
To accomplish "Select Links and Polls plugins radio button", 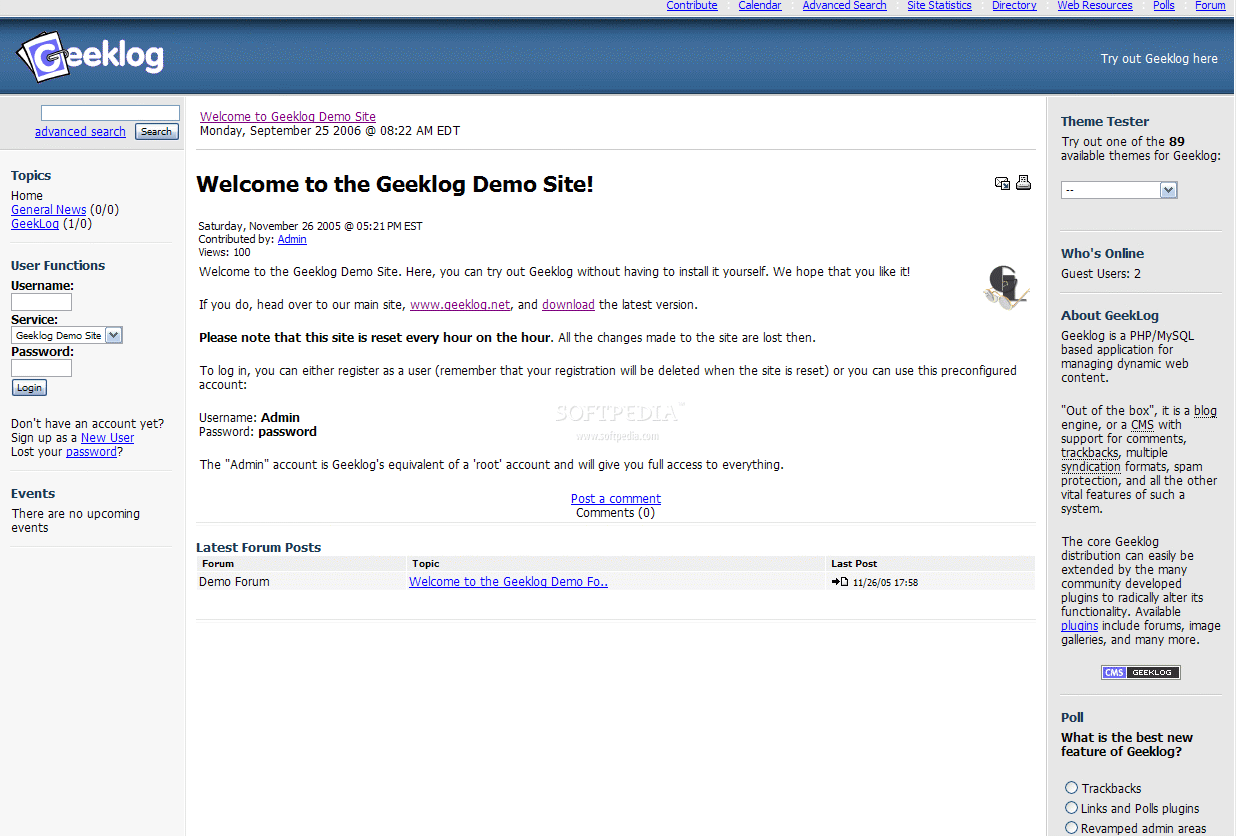I will pyautogui.click(x=1071, y=808).
